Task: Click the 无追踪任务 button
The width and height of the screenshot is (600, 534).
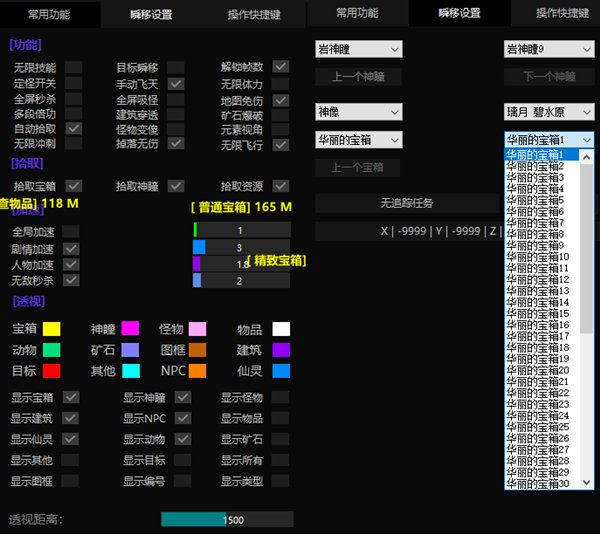Action: [x=407, y=203]
